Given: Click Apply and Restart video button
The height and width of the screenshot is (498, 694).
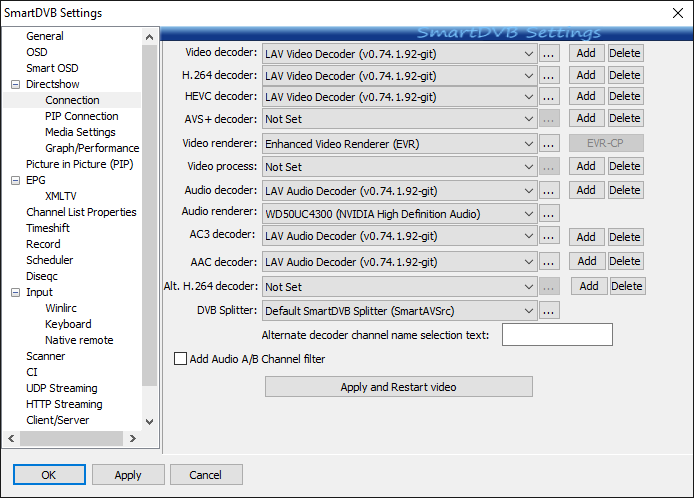Looking at the screenshot, I should 399,387.
